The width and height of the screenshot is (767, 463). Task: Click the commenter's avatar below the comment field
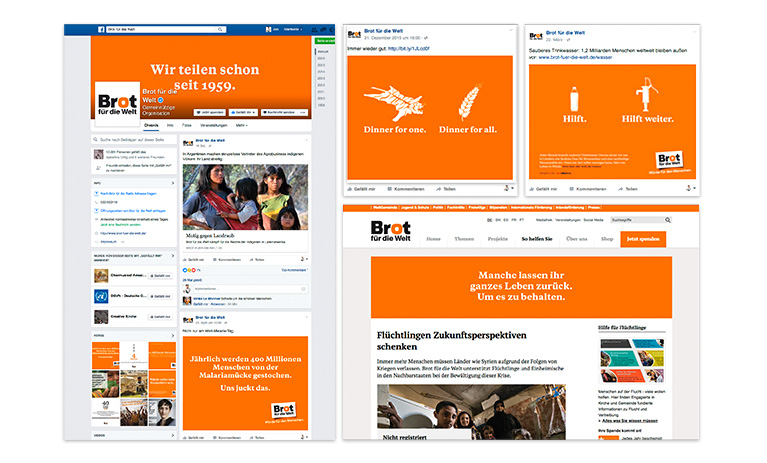[187, 301]
